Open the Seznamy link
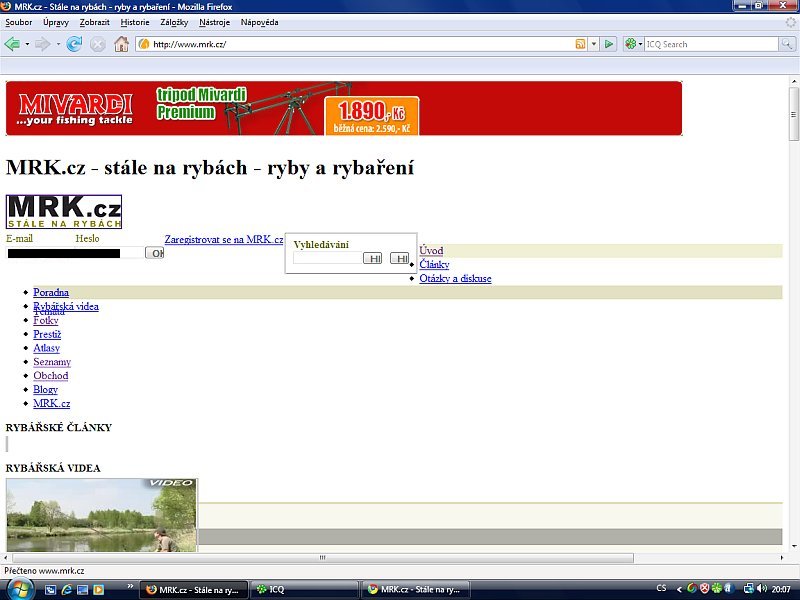Screen dimensions: 800x600 click(52, 362)
